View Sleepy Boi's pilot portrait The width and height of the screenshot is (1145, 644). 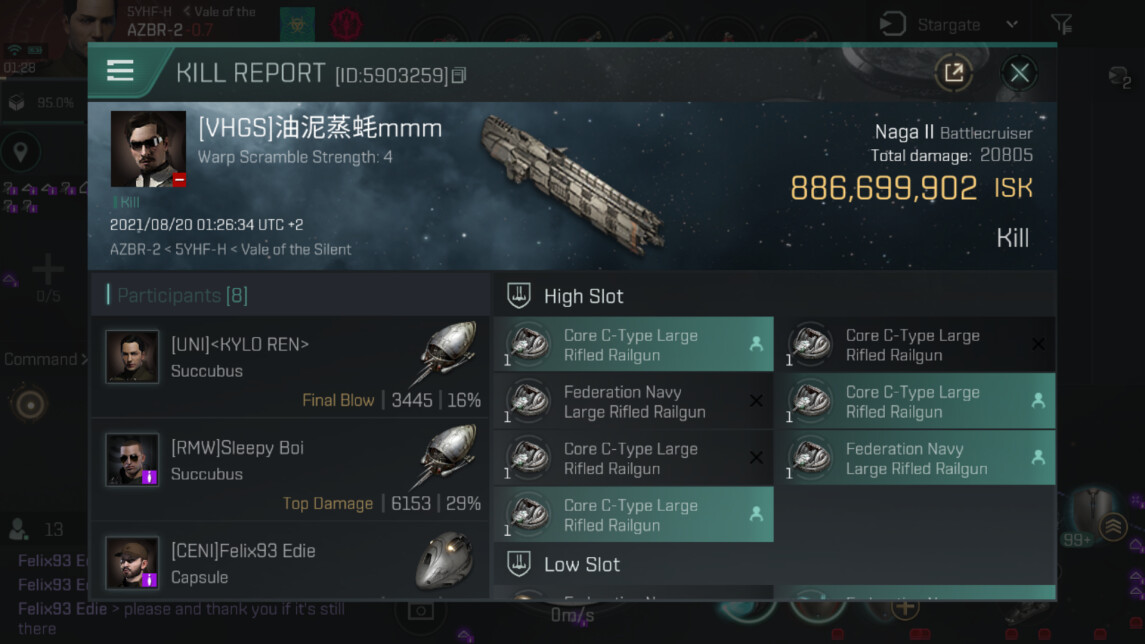[x=132, y=460]
